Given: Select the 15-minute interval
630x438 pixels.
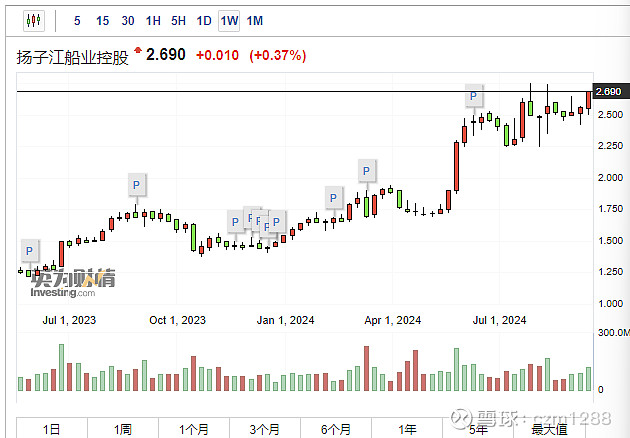Looking at the screenshot, I should point(102,20).
